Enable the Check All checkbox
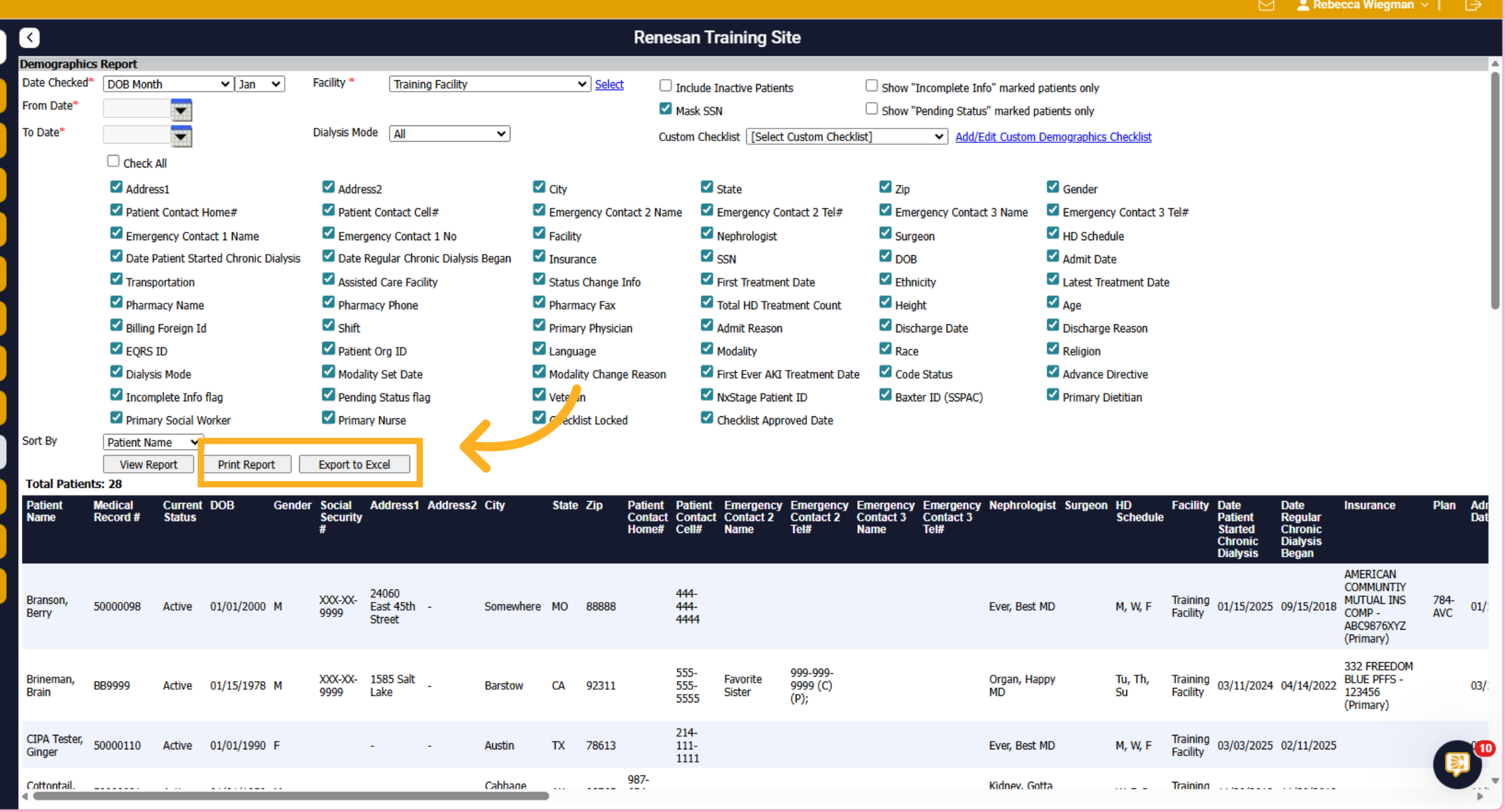The image size is (1505, 812). pyautogui.click(x=114, y=162)
